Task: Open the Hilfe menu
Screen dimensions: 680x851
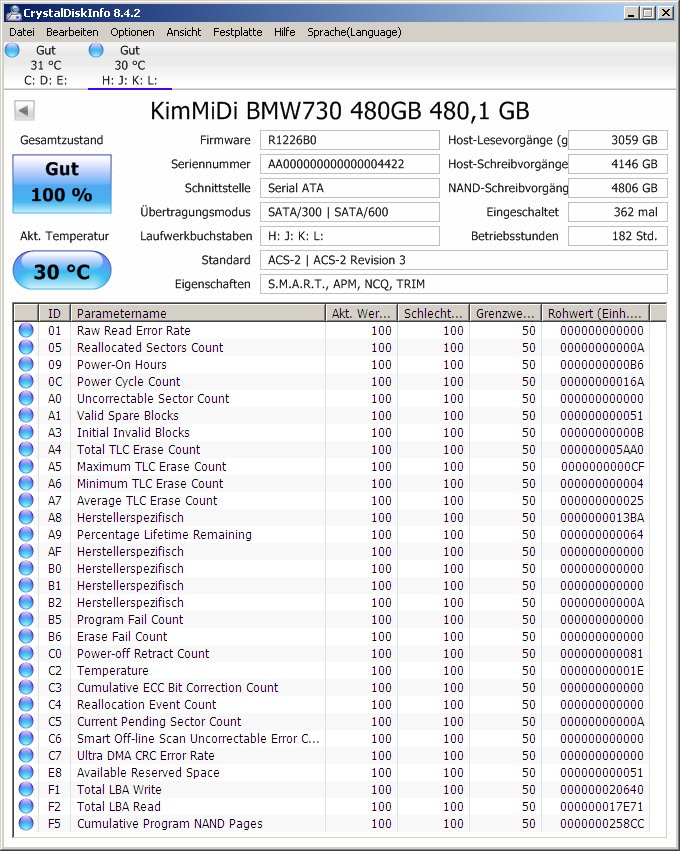Action: click(285, 32)
